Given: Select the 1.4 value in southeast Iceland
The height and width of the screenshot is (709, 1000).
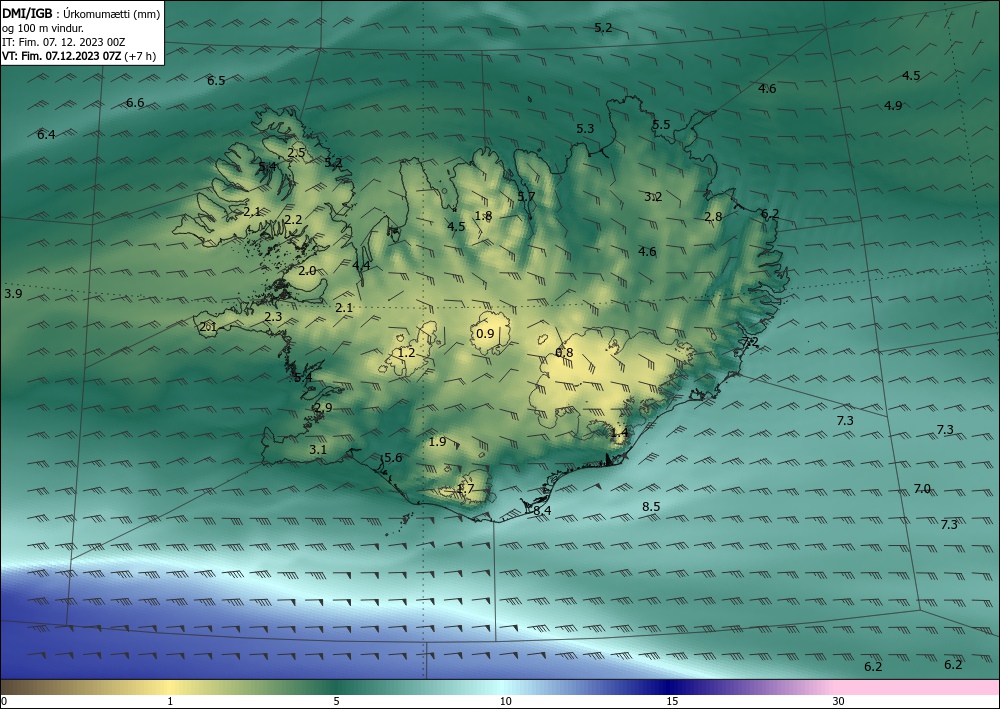Looking at the screenshot, I should 619,433.
